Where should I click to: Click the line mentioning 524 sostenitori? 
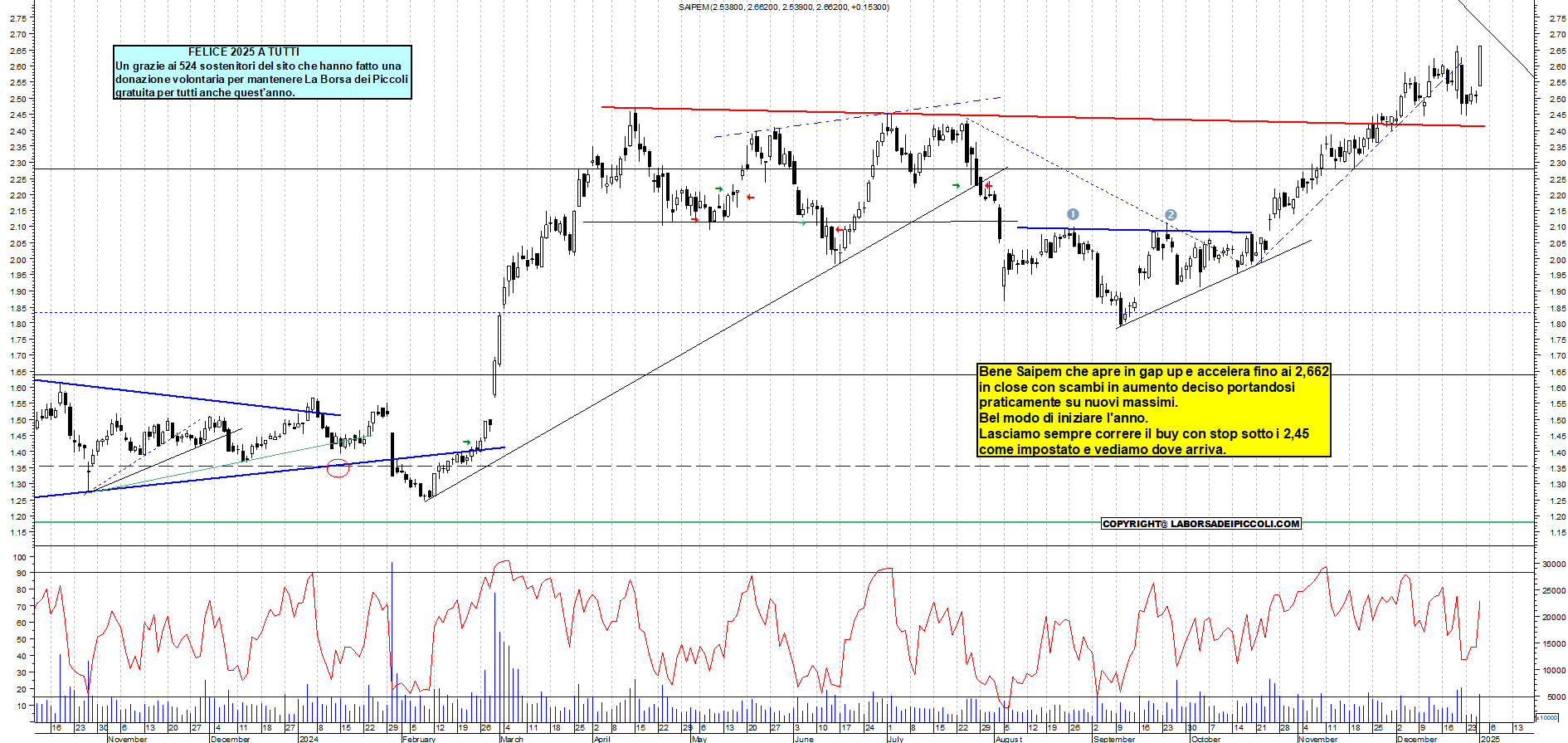258,66
